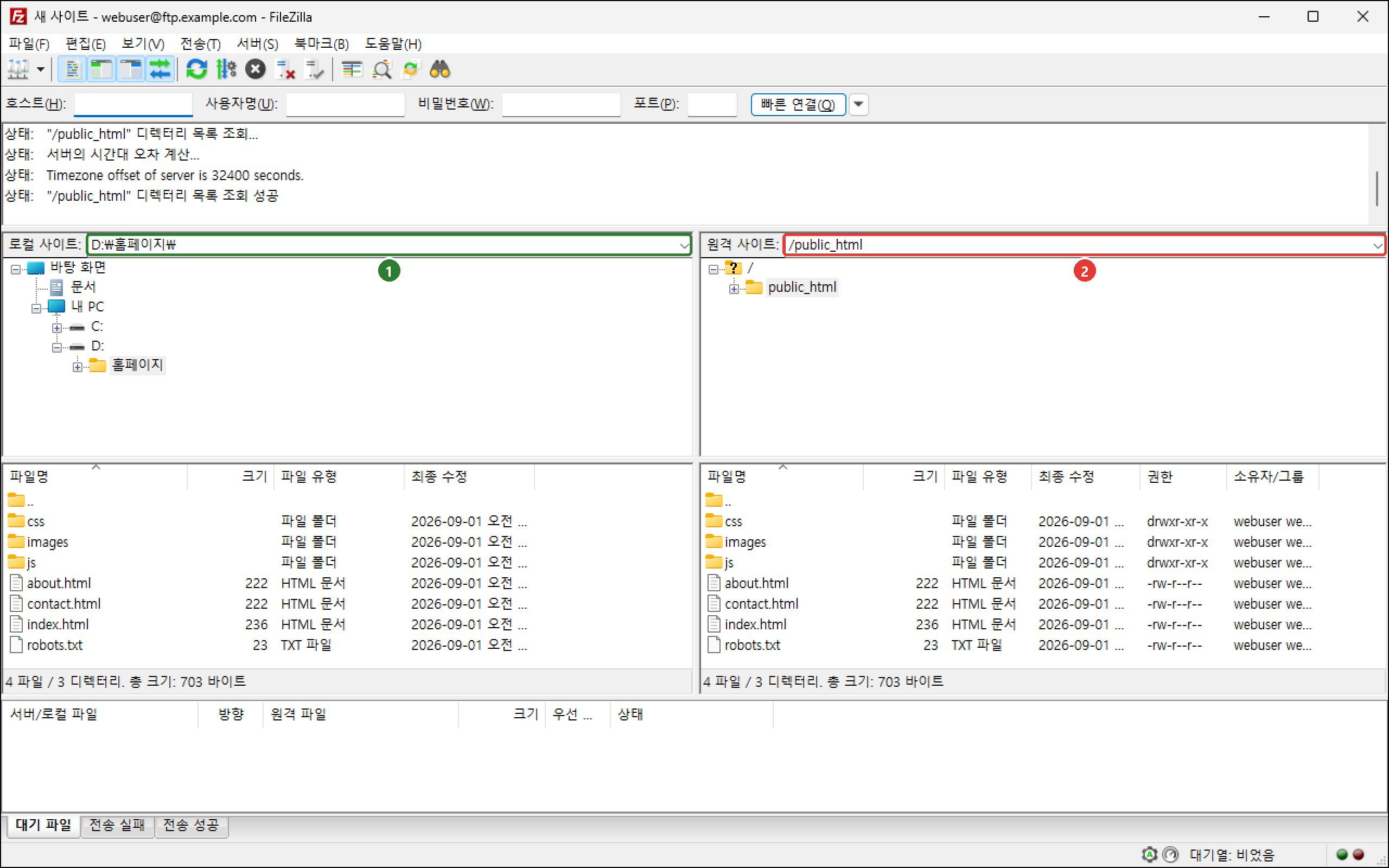This screenshot has width=1389, height=868.
Task: Go to local parent folder ..
Action: click(21, 501)
